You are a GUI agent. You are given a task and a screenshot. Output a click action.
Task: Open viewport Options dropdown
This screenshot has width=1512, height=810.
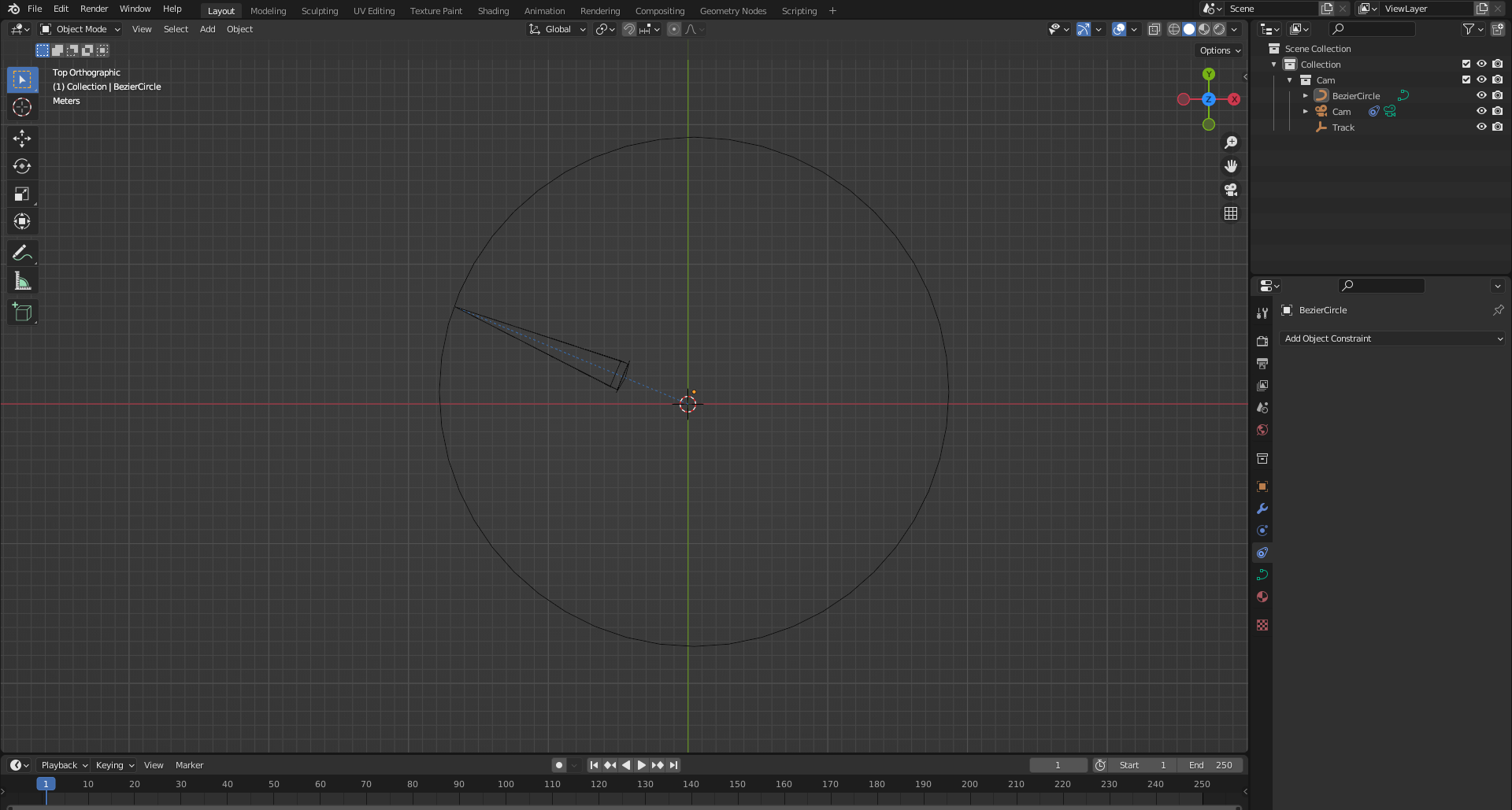1220,50
